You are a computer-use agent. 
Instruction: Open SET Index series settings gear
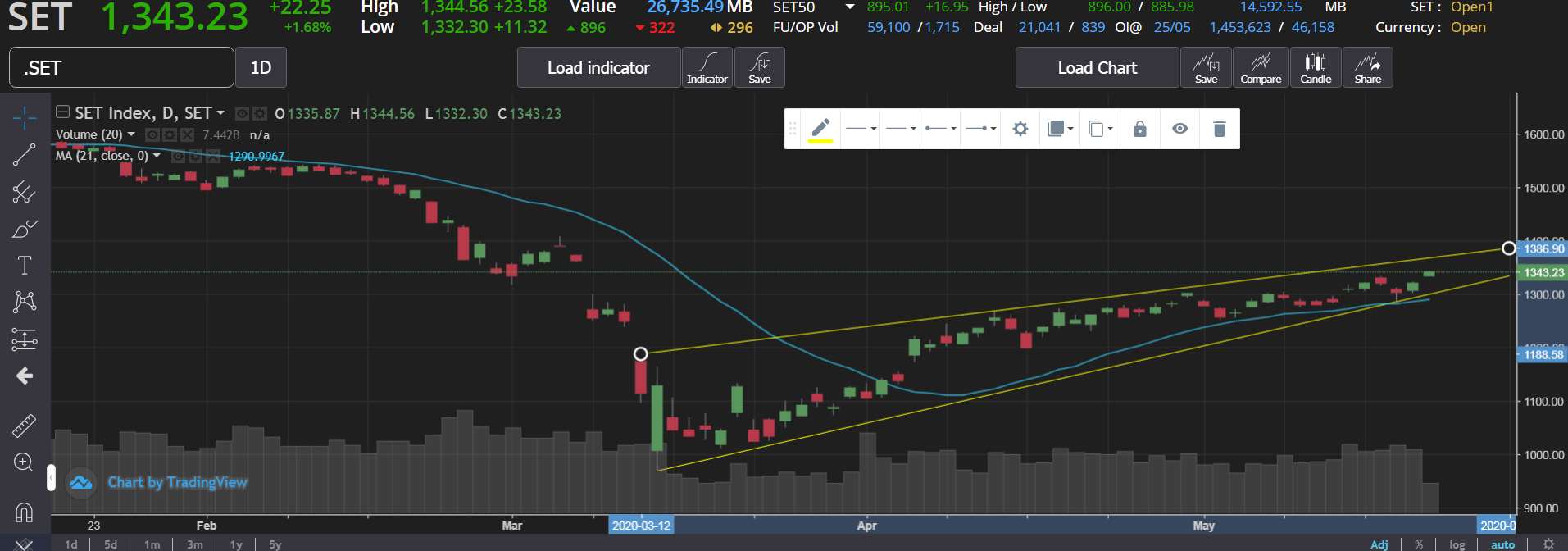pos(260,113)
